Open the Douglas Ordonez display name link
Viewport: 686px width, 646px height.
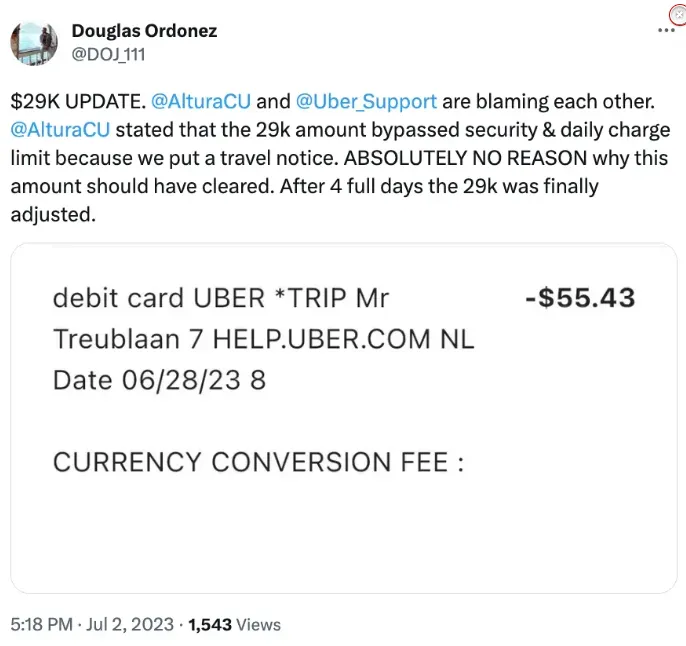click(144, 31)
